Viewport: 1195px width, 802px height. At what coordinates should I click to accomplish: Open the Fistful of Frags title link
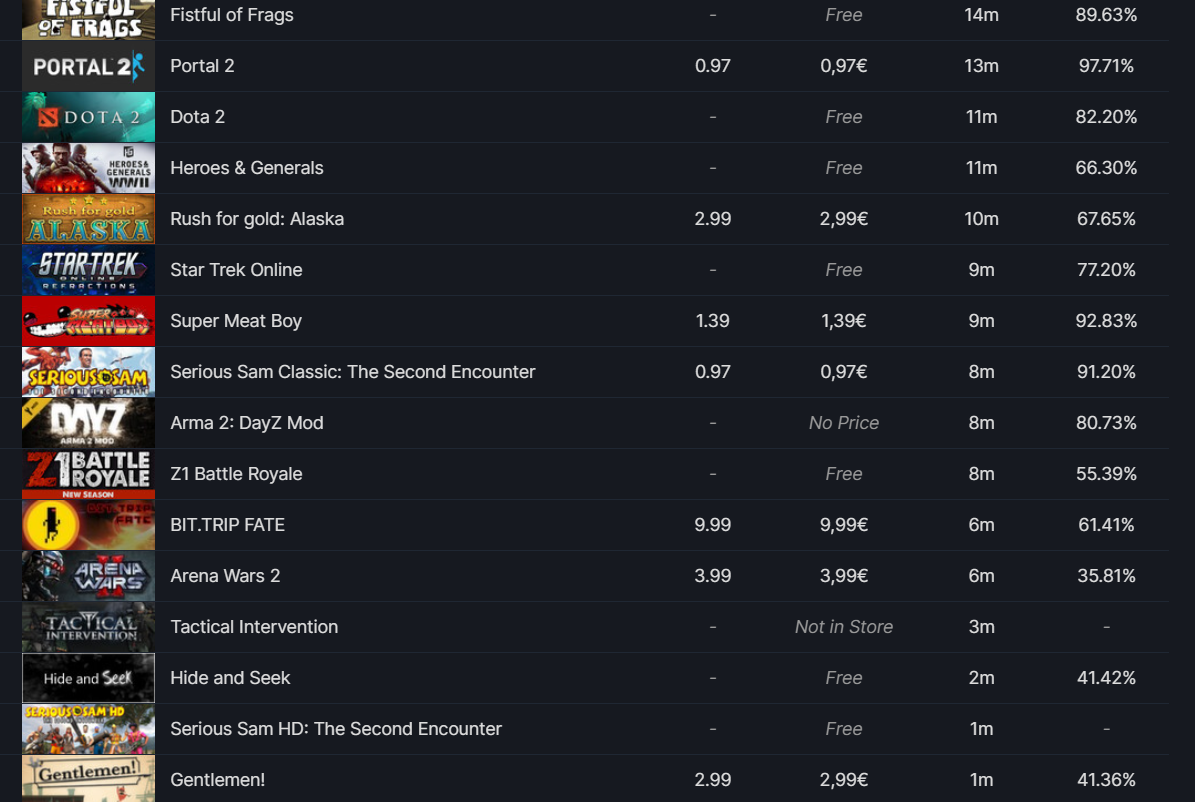(x=231, y=15)
